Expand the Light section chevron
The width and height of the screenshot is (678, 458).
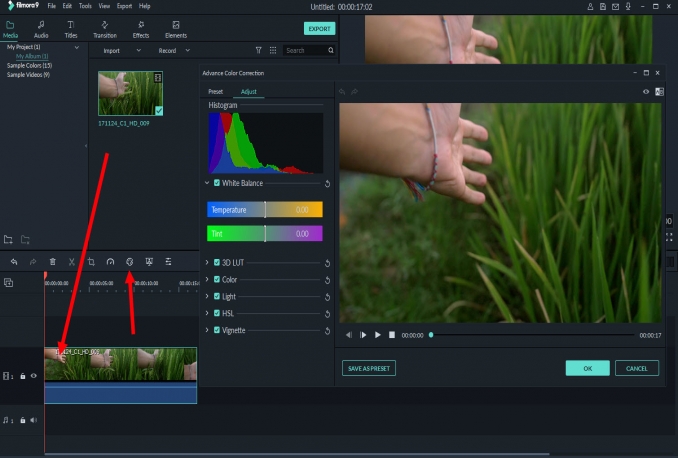tap(207, 297)
